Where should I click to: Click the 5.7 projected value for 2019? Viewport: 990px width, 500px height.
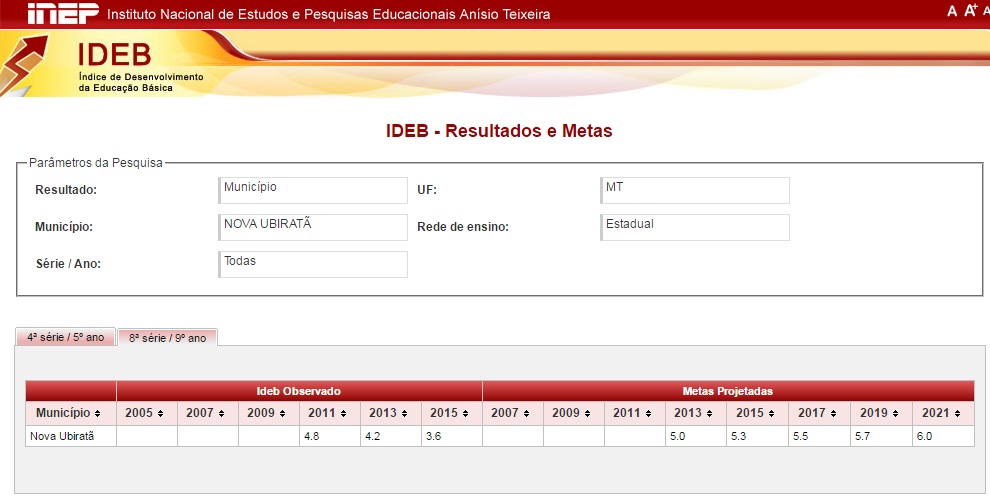[862, 436]
